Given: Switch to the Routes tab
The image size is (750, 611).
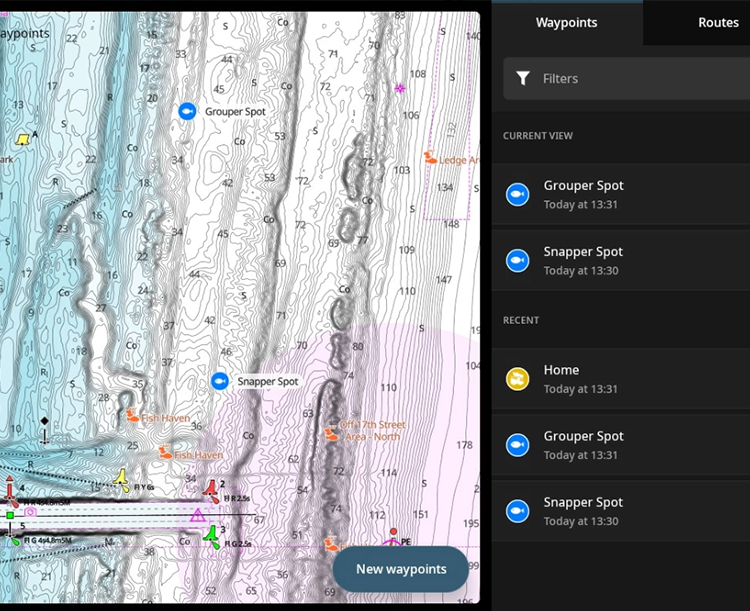Looking at the screenshot, I should pyautogui.click(x=718, y=22).
